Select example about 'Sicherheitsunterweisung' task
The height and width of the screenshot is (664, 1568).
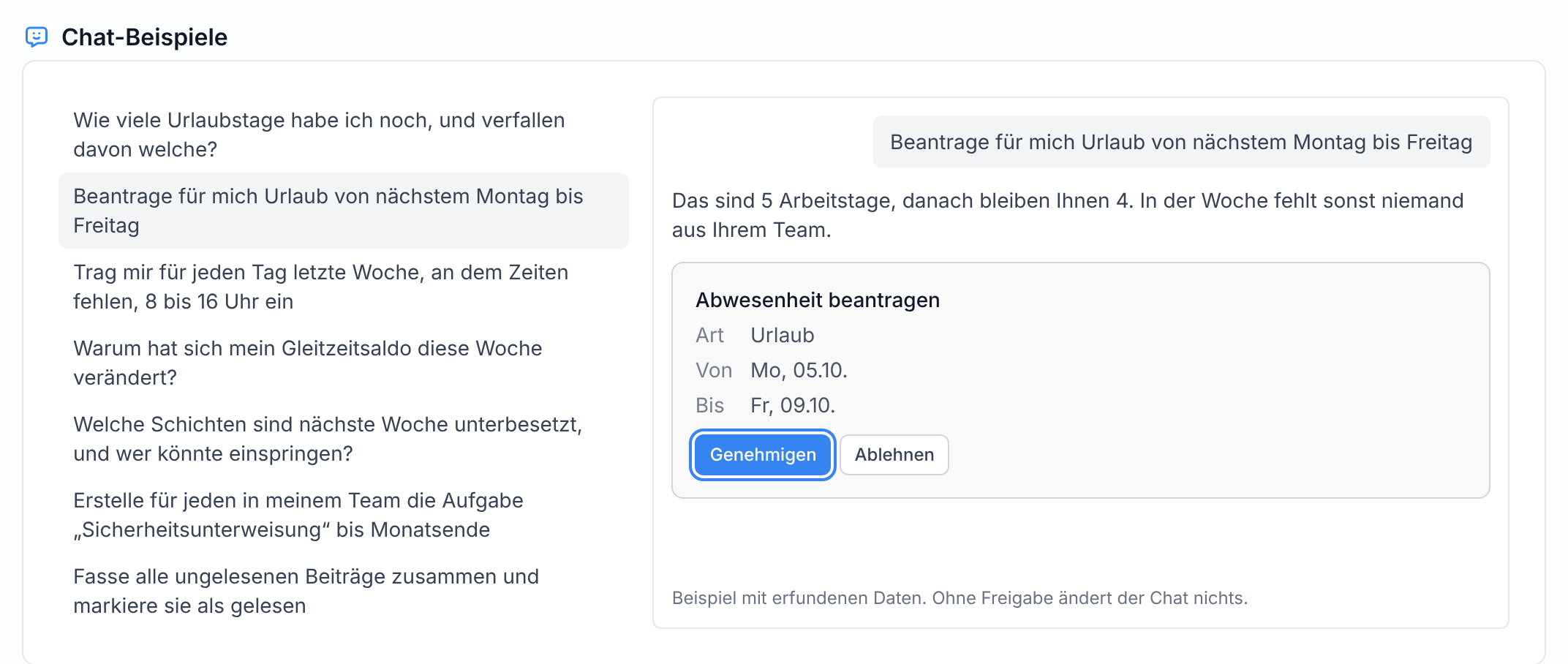pyautogui.click(x=344, y=515)
